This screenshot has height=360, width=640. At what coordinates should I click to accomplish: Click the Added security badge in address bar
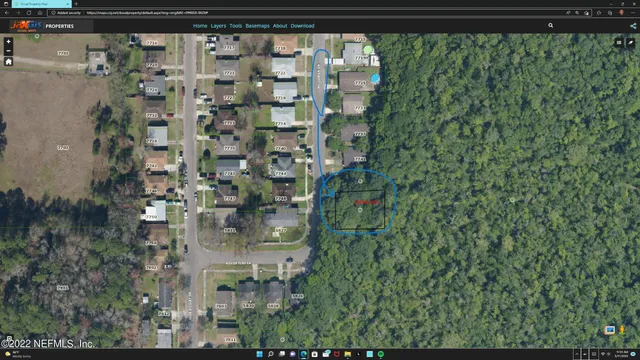(x=66, y=13)
